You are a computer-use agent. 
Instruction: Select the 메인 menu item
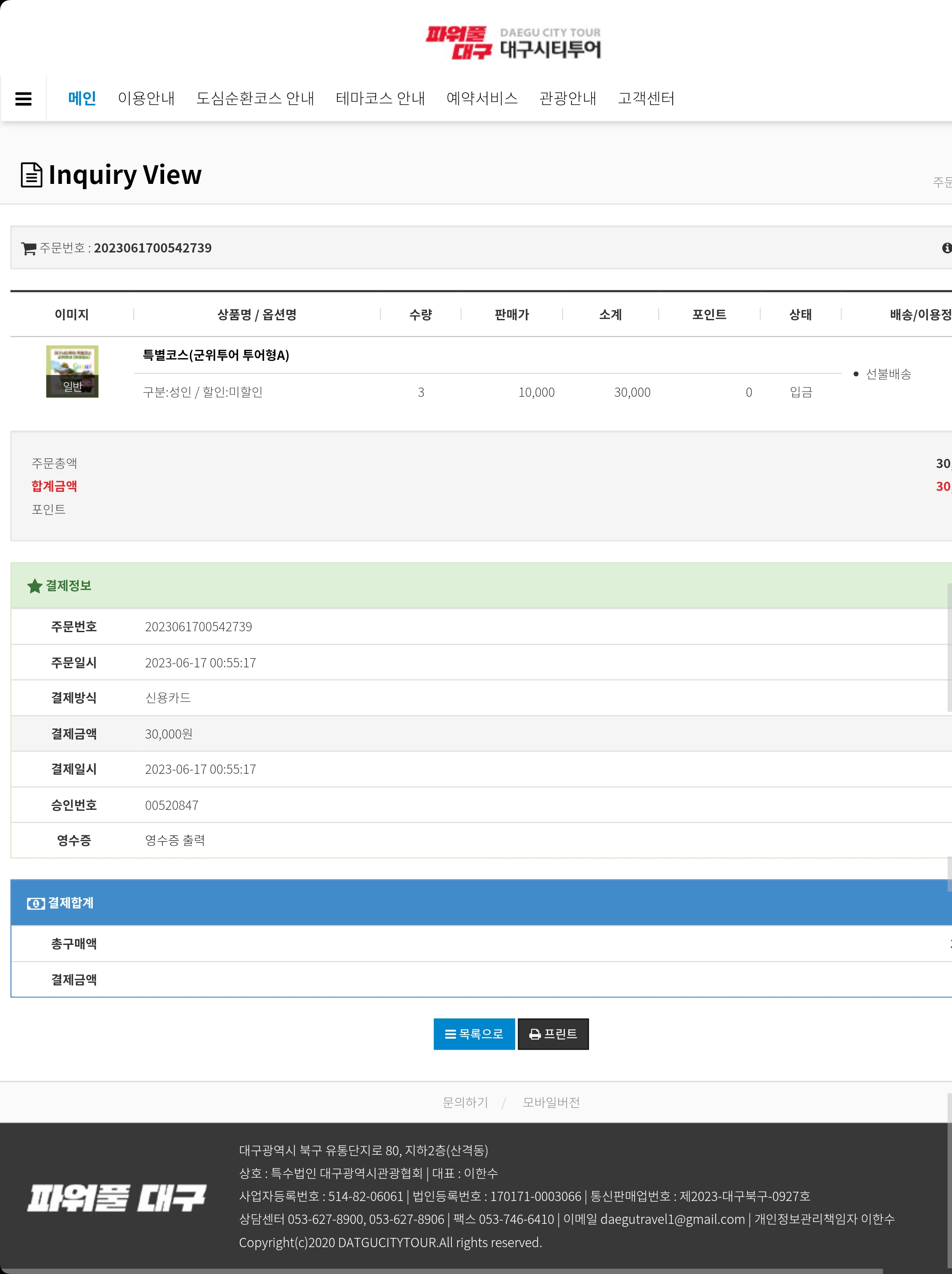[x=82, y=99]
